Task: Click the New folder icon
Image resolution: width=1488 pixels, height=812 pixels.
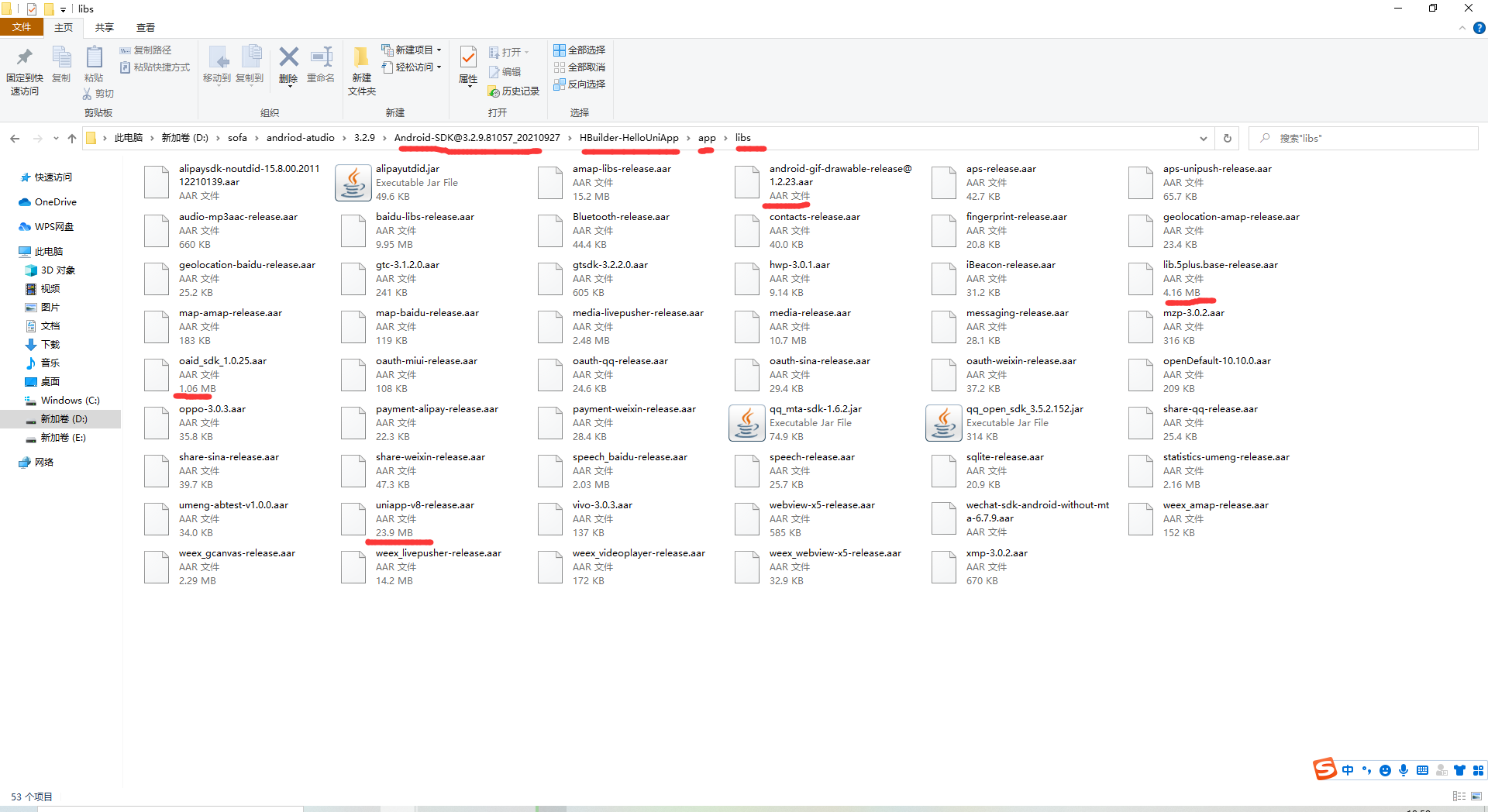Action: pos(361,57)
